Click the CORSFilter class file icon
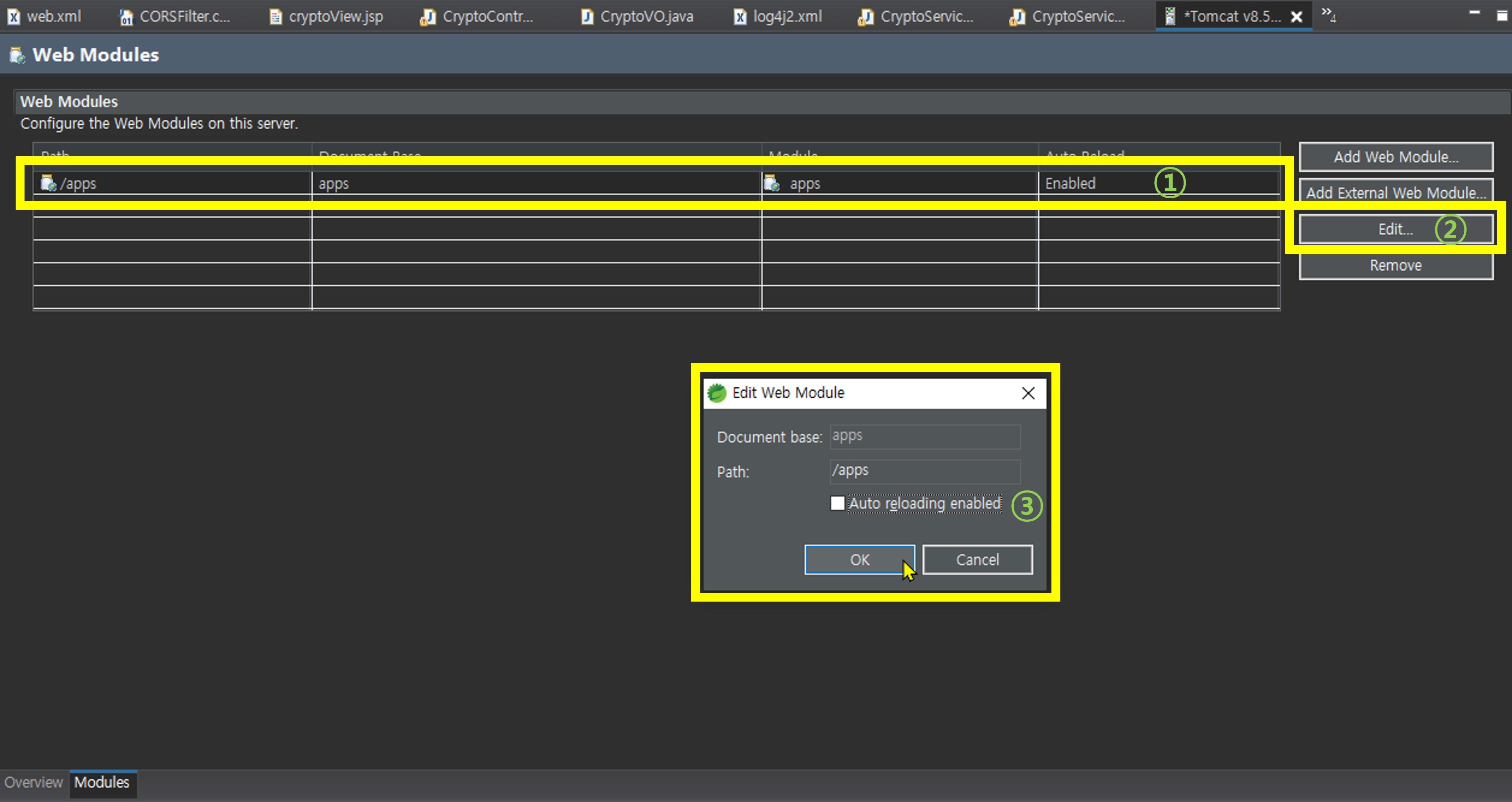 (x=126, y=17)
